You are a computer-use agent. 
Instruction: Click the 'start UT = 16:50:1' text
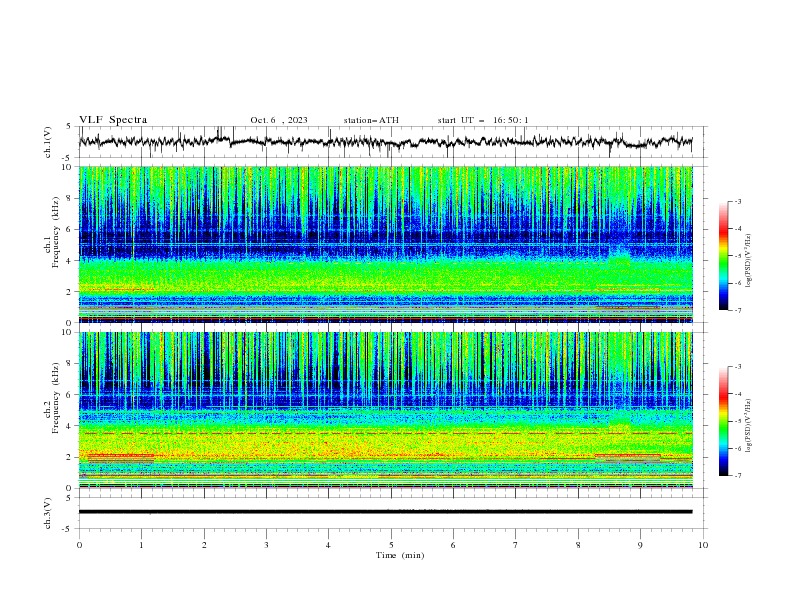pos(483,120)
